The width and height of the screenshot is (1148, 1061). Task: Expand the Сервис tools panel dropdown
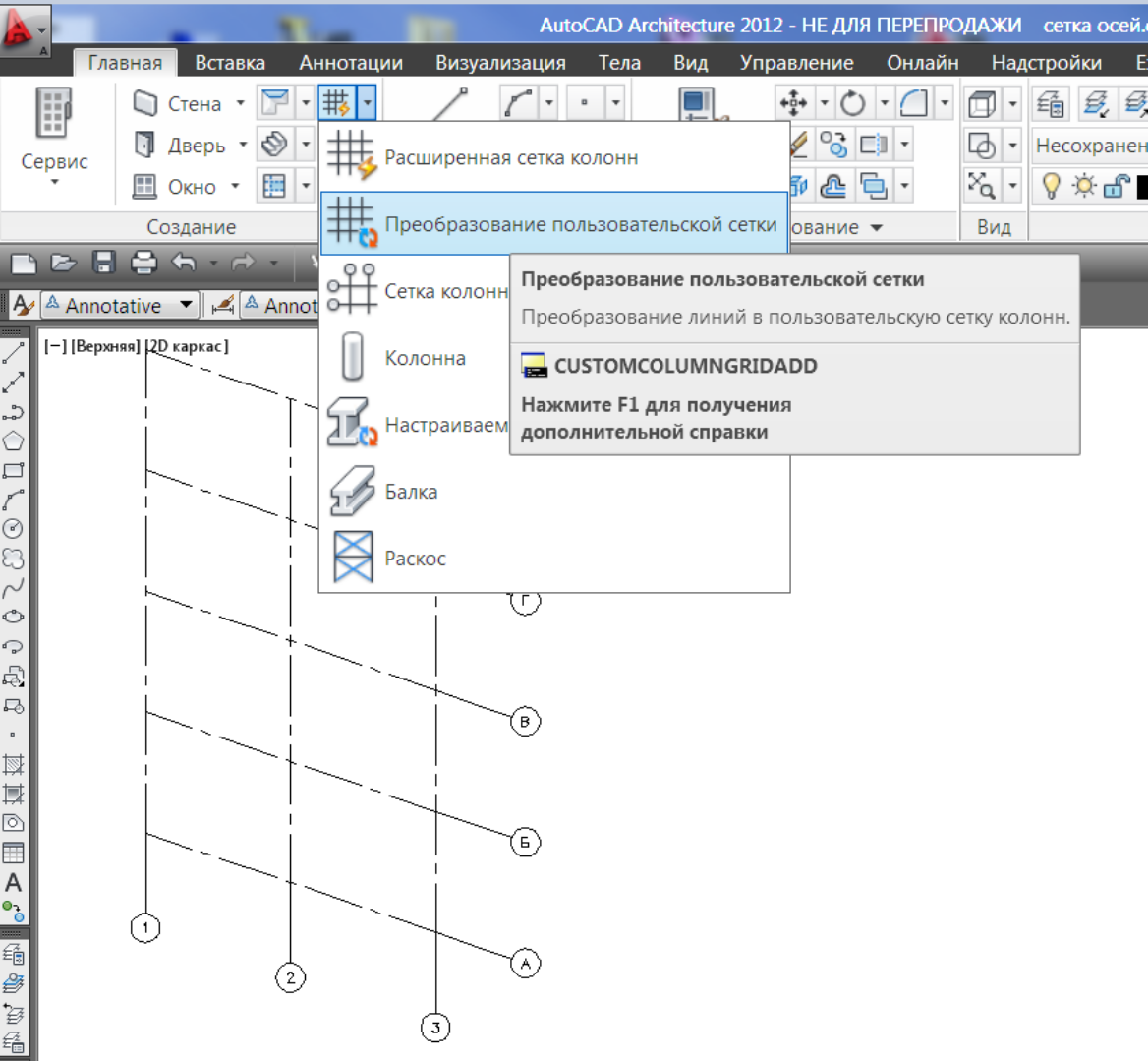pyautogui.click(x=54, y=182)
